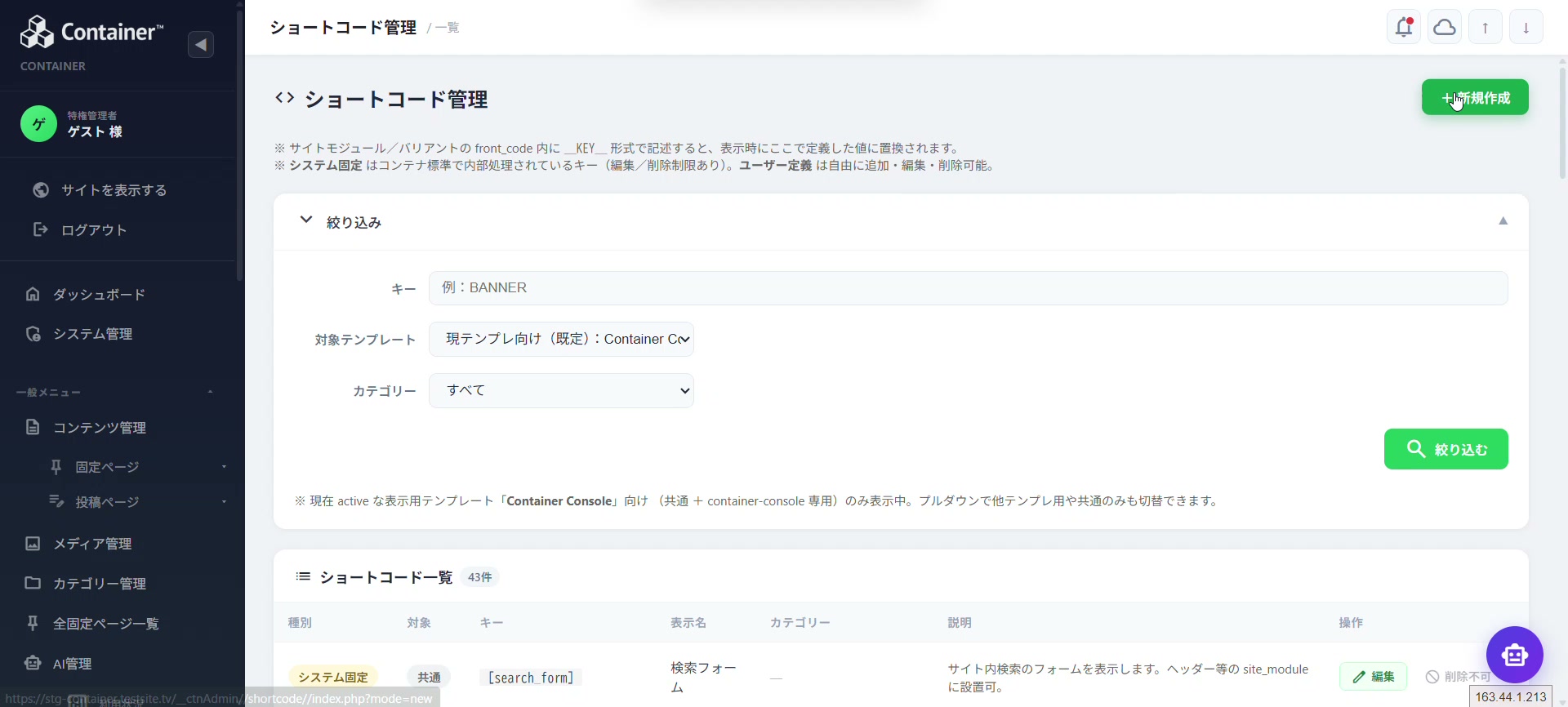Viewport: 1568px width, 707px height.
Task: Click the 共通 target badge
Action: [429, 677]
